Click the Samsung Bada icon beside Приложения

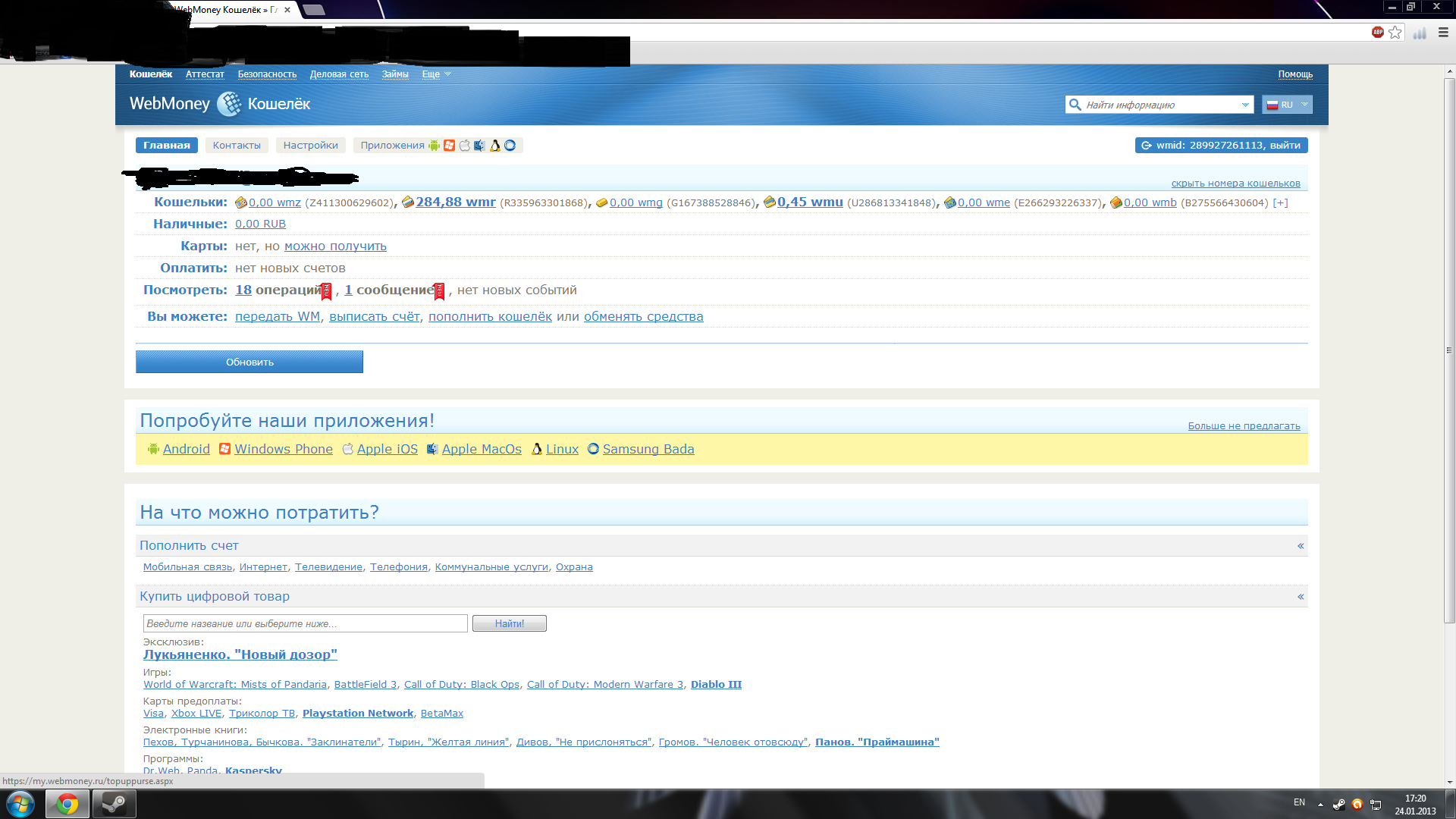point(510,146)
